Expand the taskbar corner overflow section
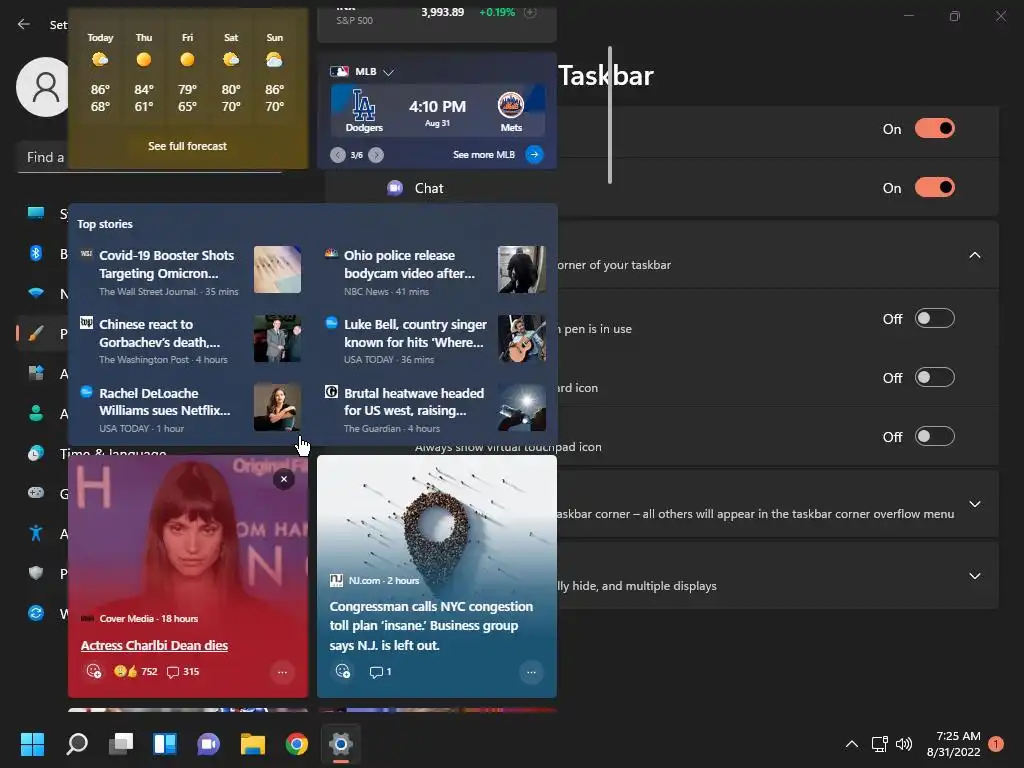This screenshot has width=1024, height=768. (x=974, y=504)
